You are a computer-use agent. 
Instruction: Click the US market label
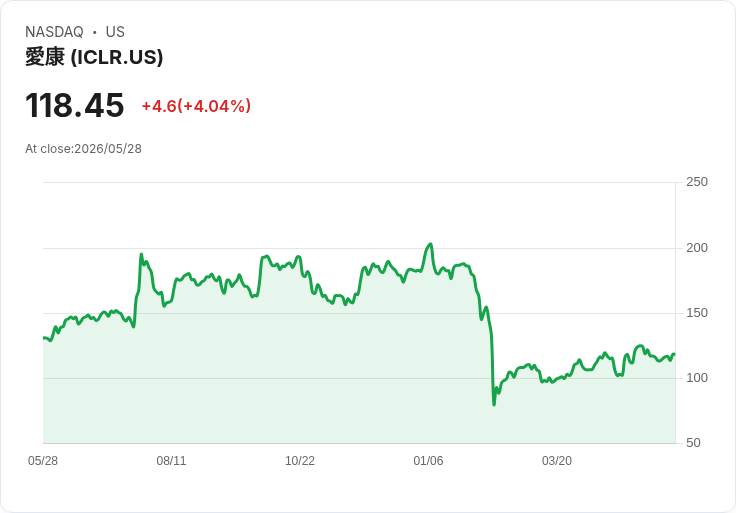tap(115, 32)
